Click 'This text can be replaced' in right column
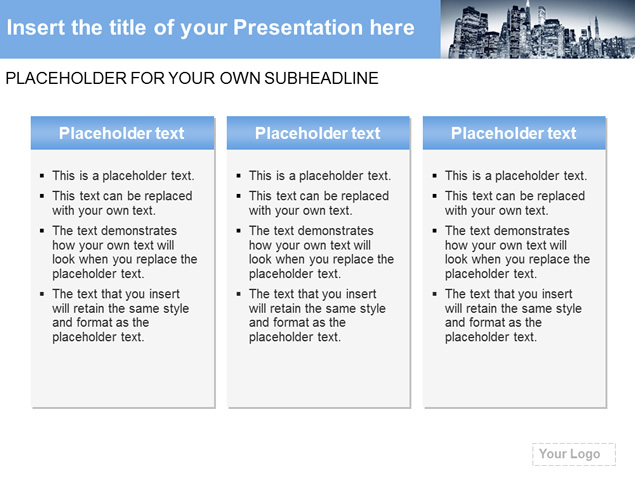635x484 pixels. pyautogui.click(x=515, y=196)
